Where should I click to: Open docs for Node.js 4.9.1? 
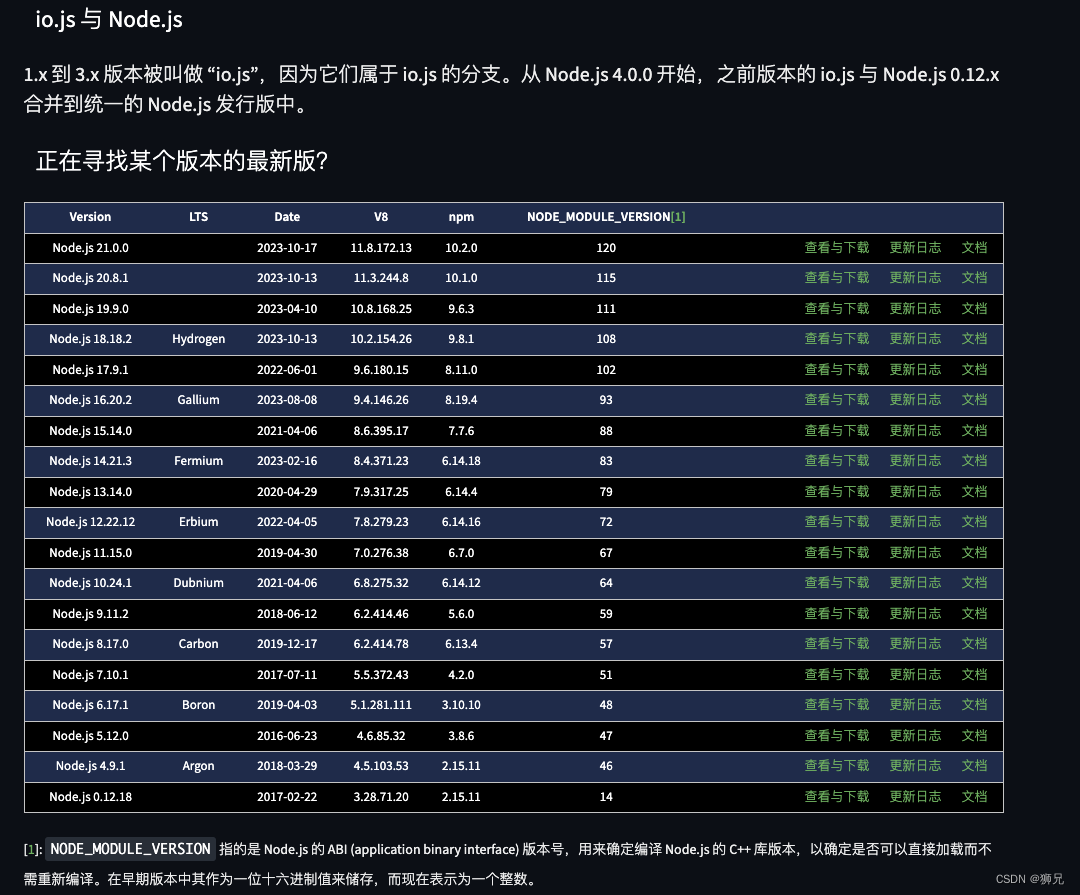(974, 765)
